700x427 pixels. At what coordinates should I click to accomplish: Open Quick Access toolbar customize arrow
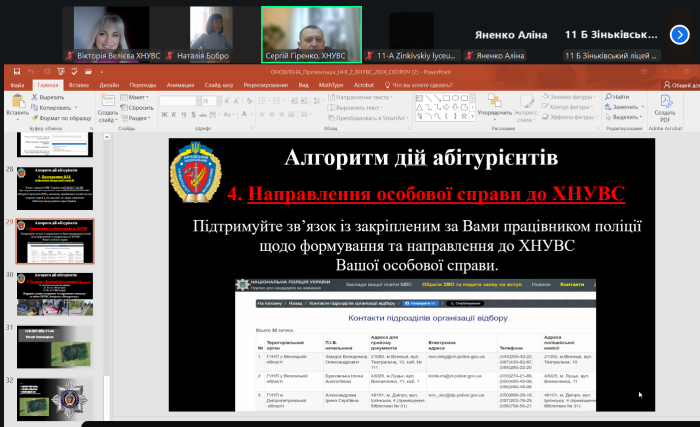(101, 71)
